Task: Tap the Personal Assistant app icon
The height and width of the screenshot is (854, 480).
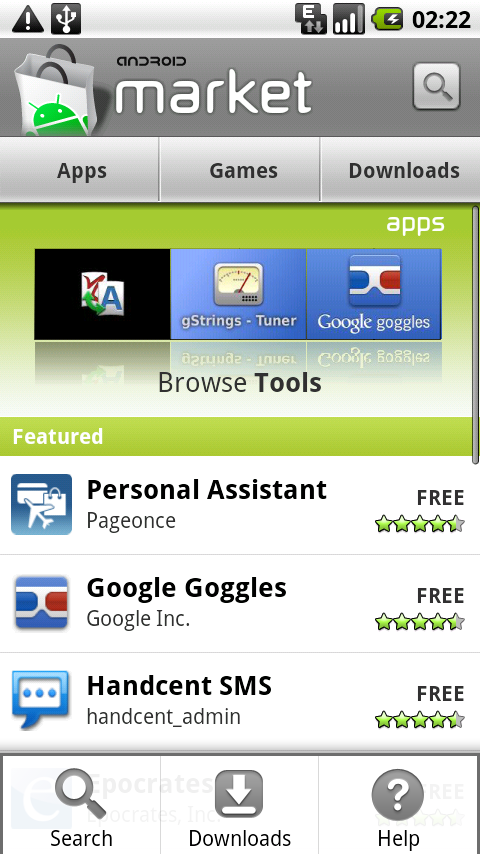Action: click(41, 504)
